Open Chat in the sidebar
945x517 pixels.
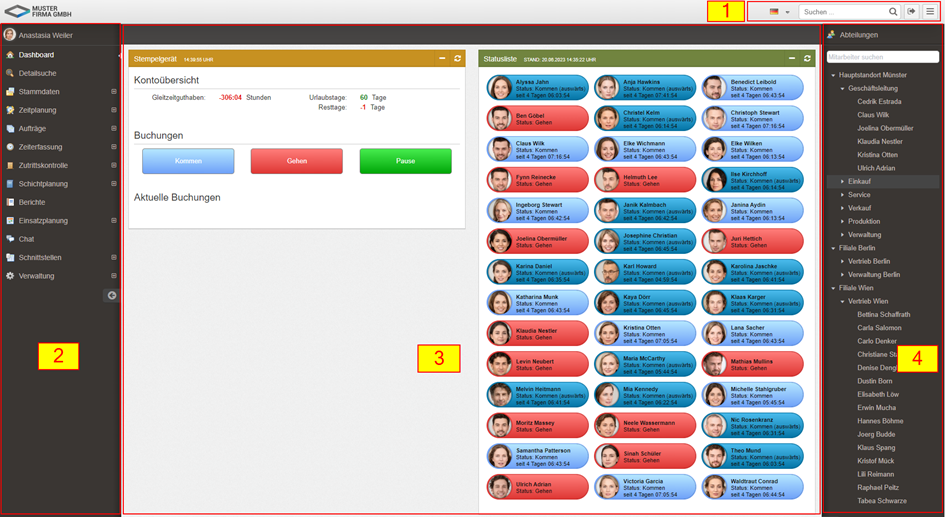coord(26,239)
